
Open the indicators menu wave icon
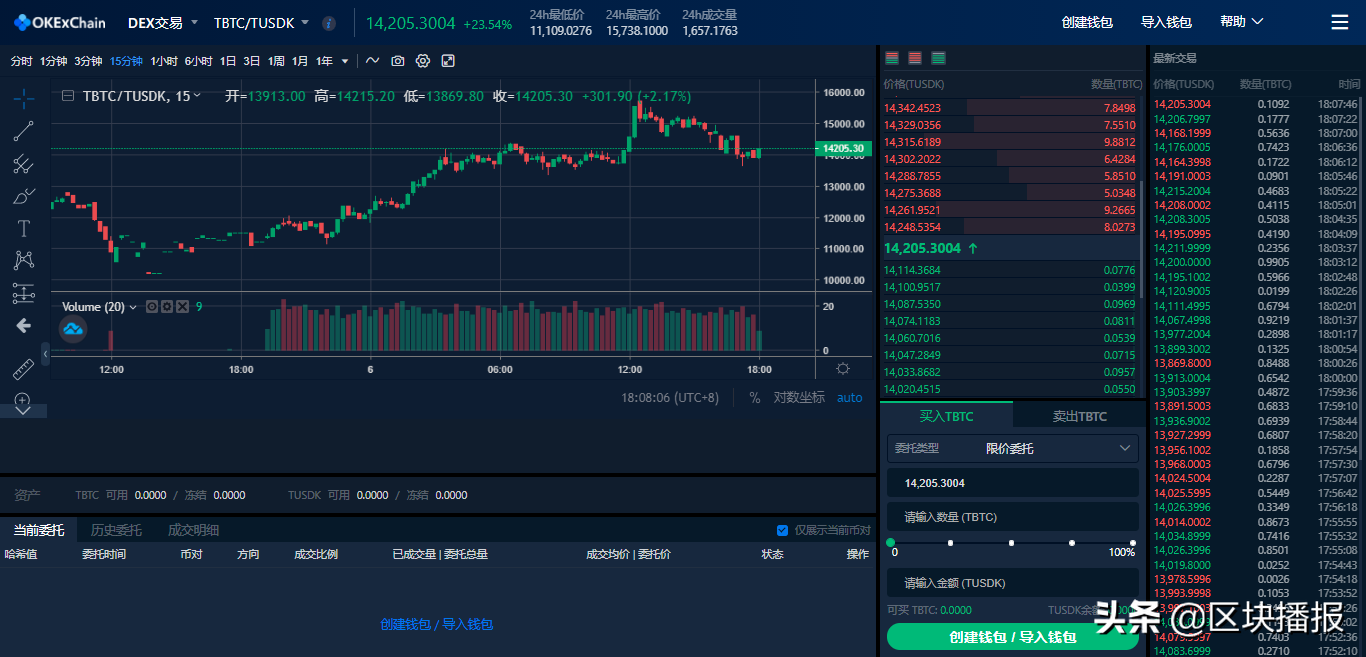[x=372, y=61]
